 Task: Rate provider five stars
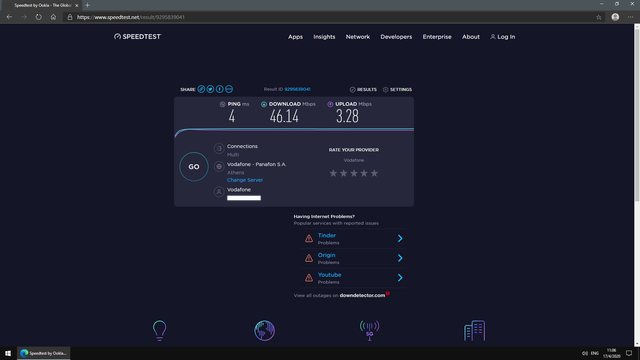[374, 173]
